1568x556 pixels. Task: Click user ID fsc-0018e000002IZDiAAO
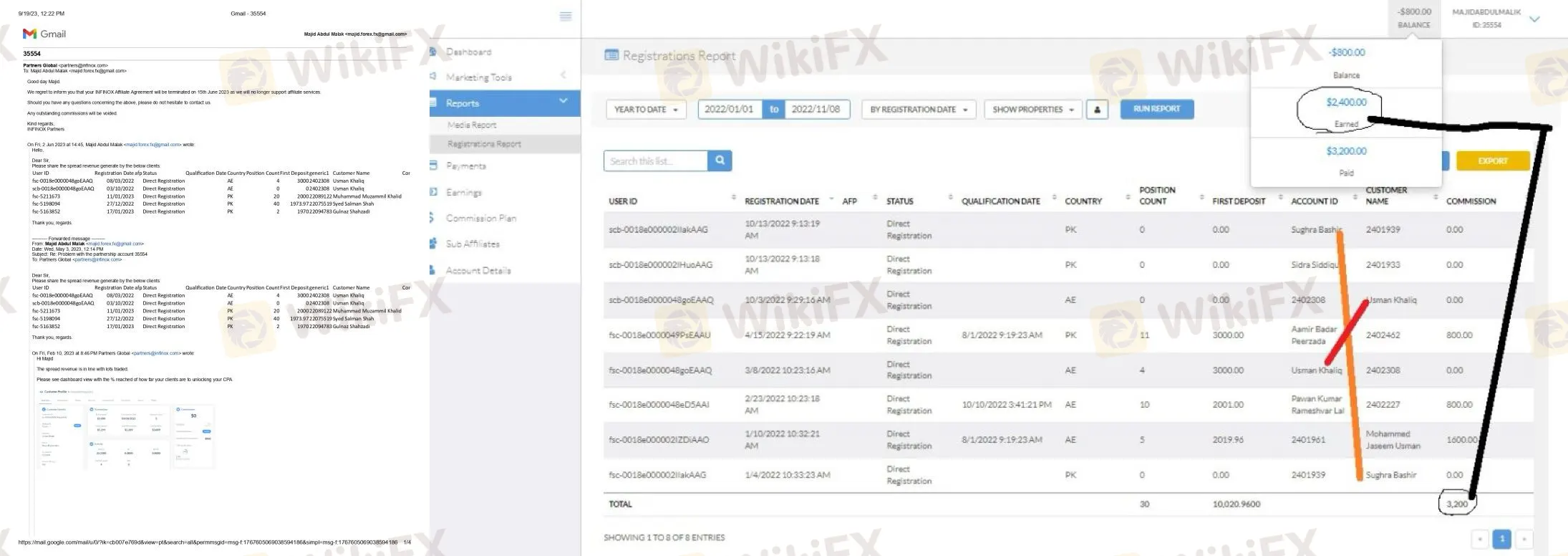(659, 440)
